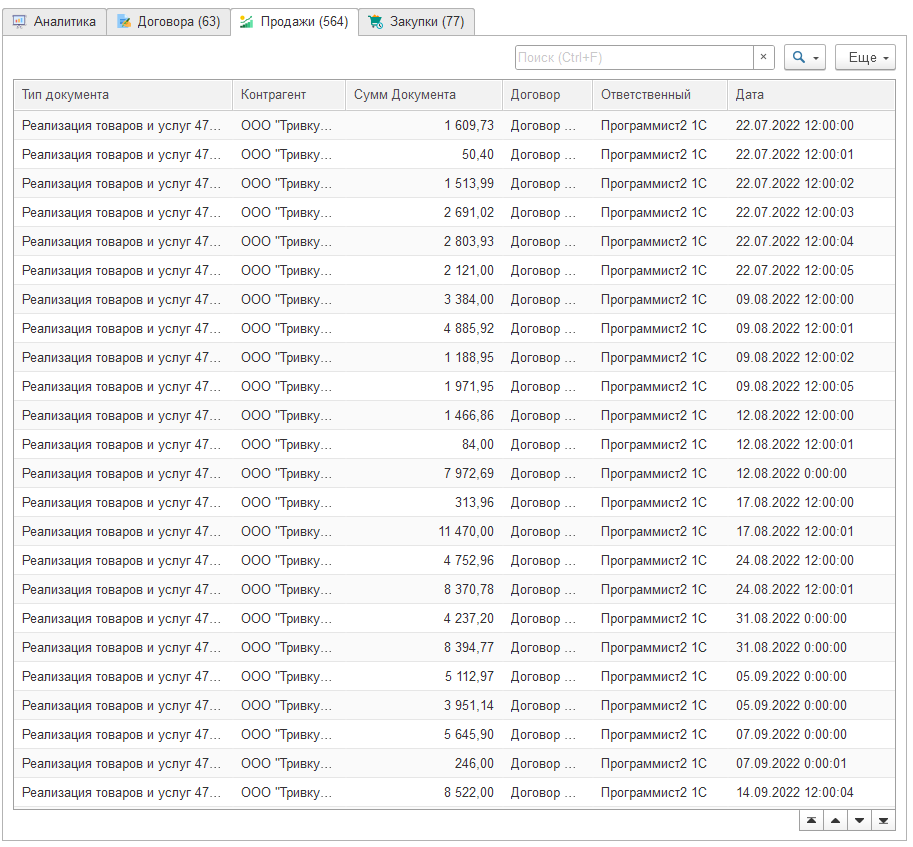Viewport: 913px width, 847px height.
Task: Select the row dated 22.07.2022 12:00:03
Action: click(x=453, y=213)
